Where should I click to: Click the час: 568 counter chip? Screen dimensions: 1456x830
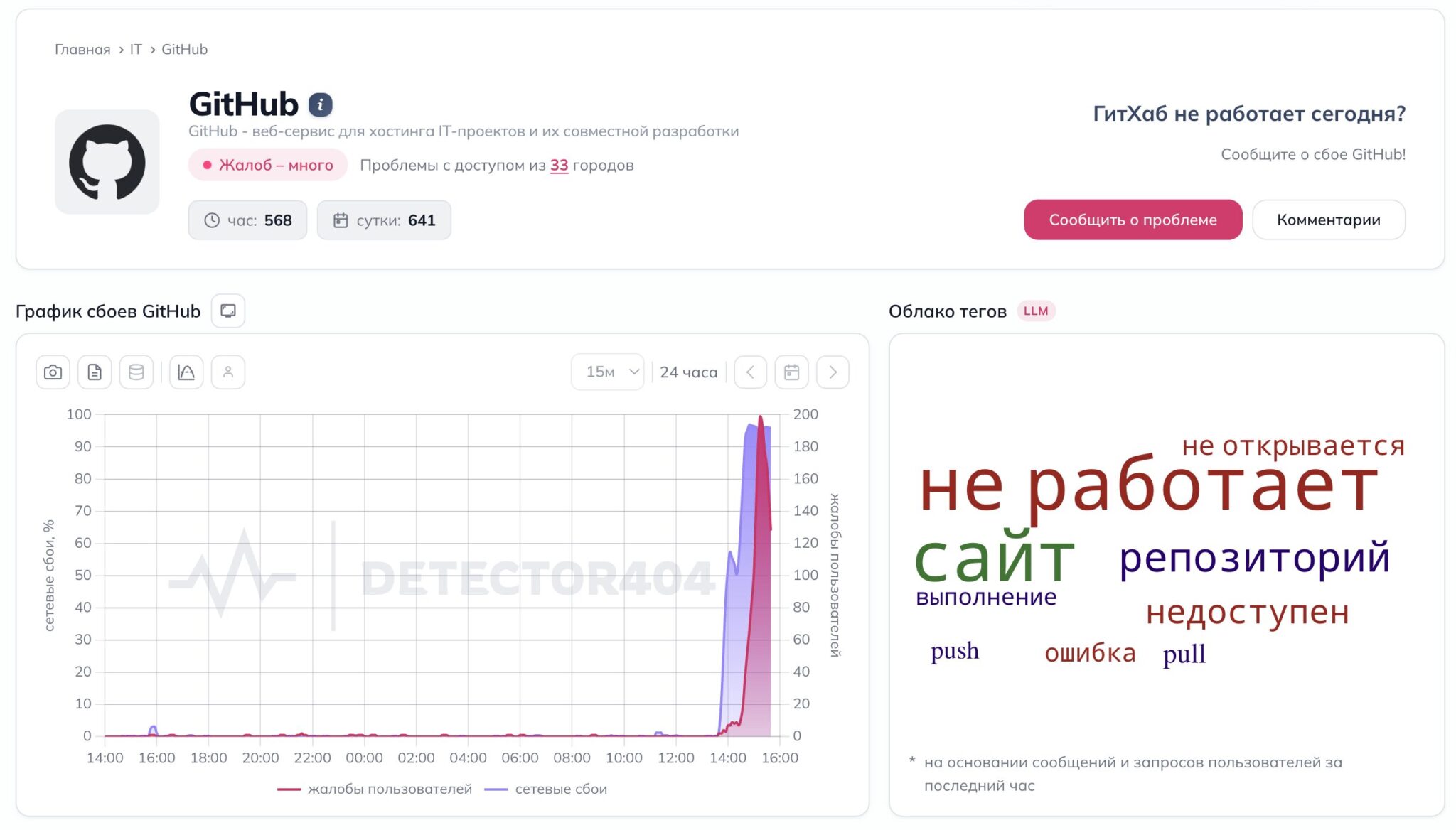pyautogui.click(x=247, y=220)
